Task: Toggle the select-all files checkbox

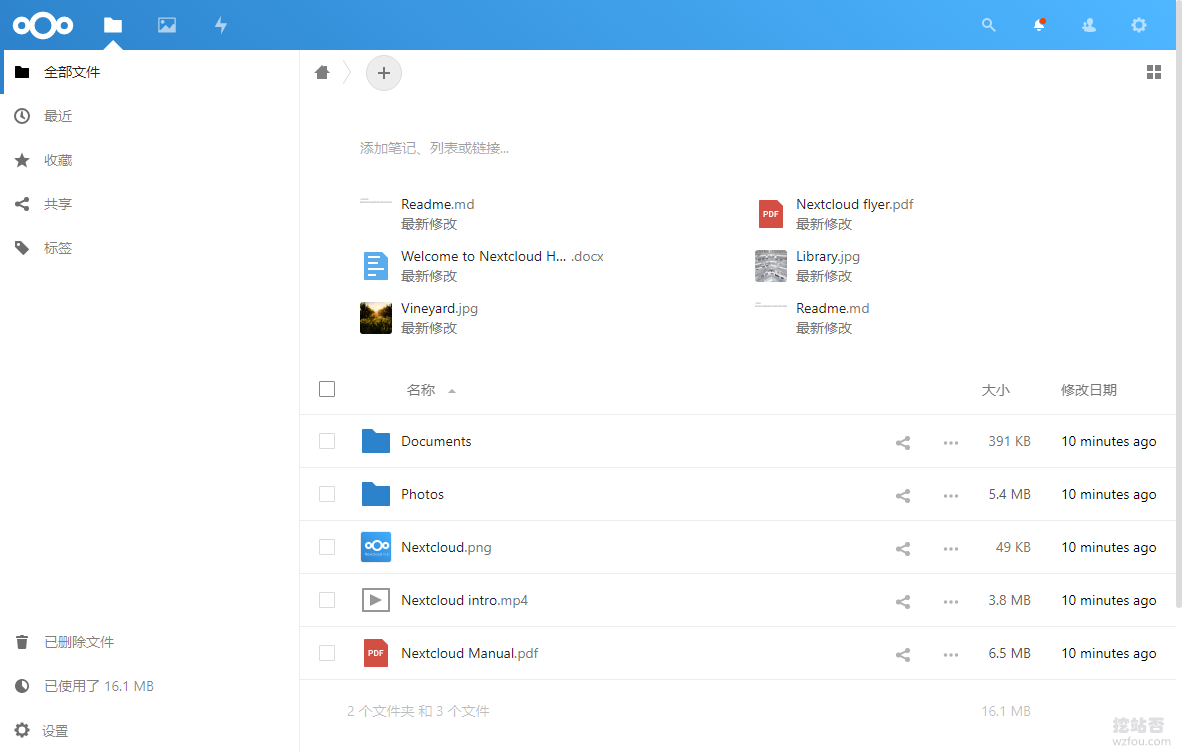Action: click(326, 389)
